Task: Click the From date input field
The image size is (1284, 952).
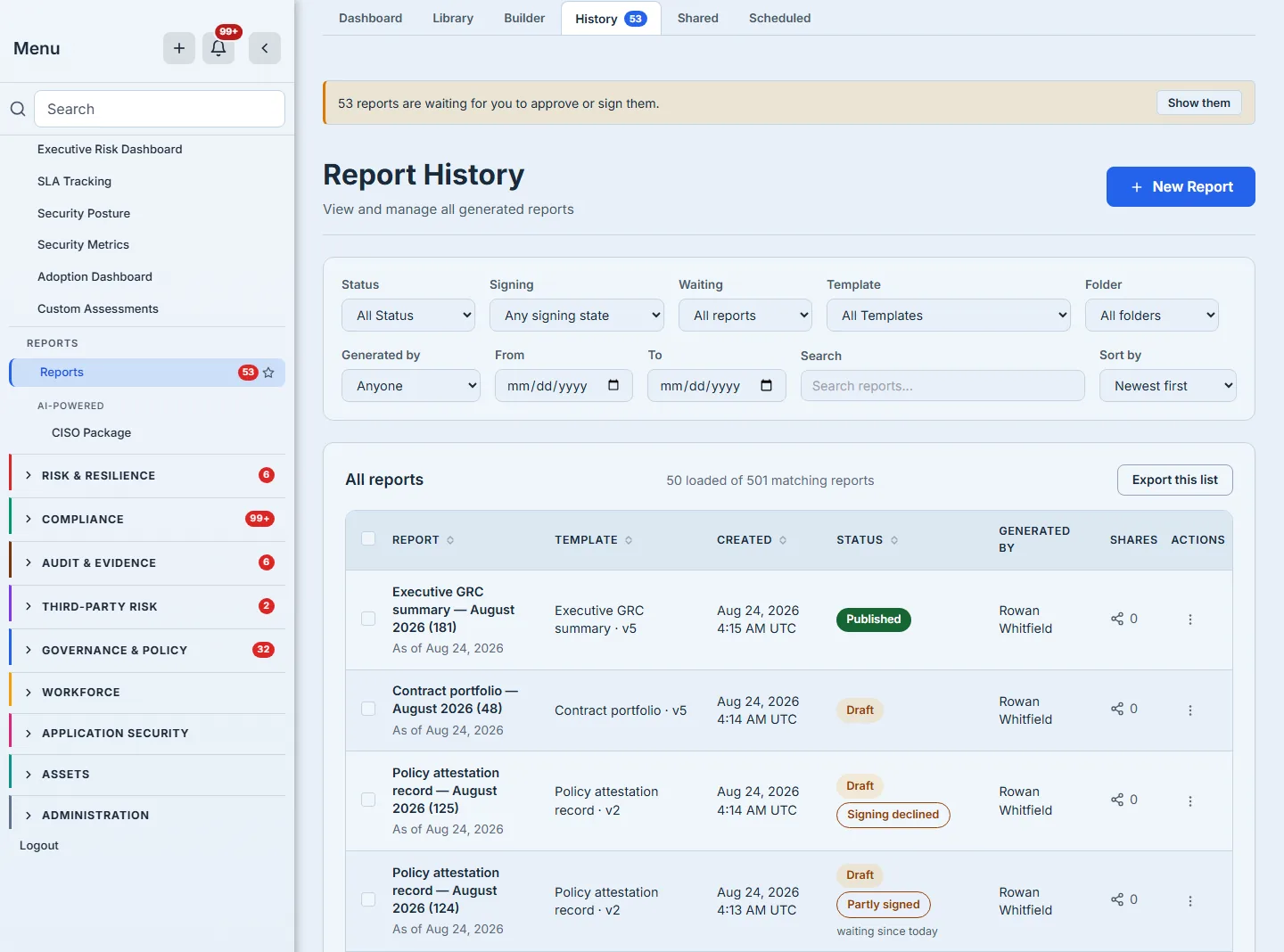Action: click(564, 386)
